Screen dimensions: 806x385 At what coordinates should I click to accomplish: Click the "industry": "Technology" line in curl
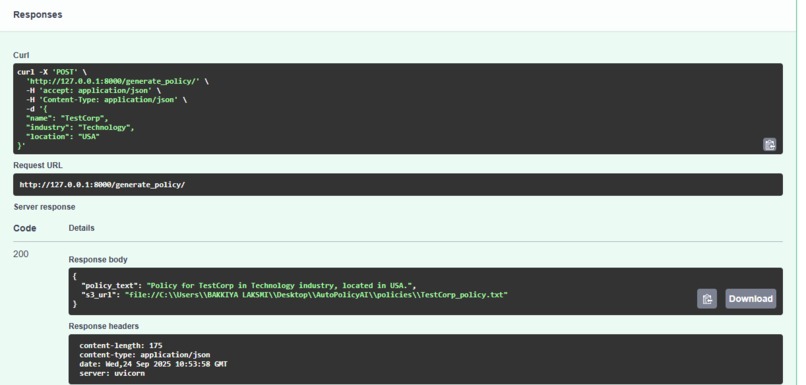click(x=80, y=127)
